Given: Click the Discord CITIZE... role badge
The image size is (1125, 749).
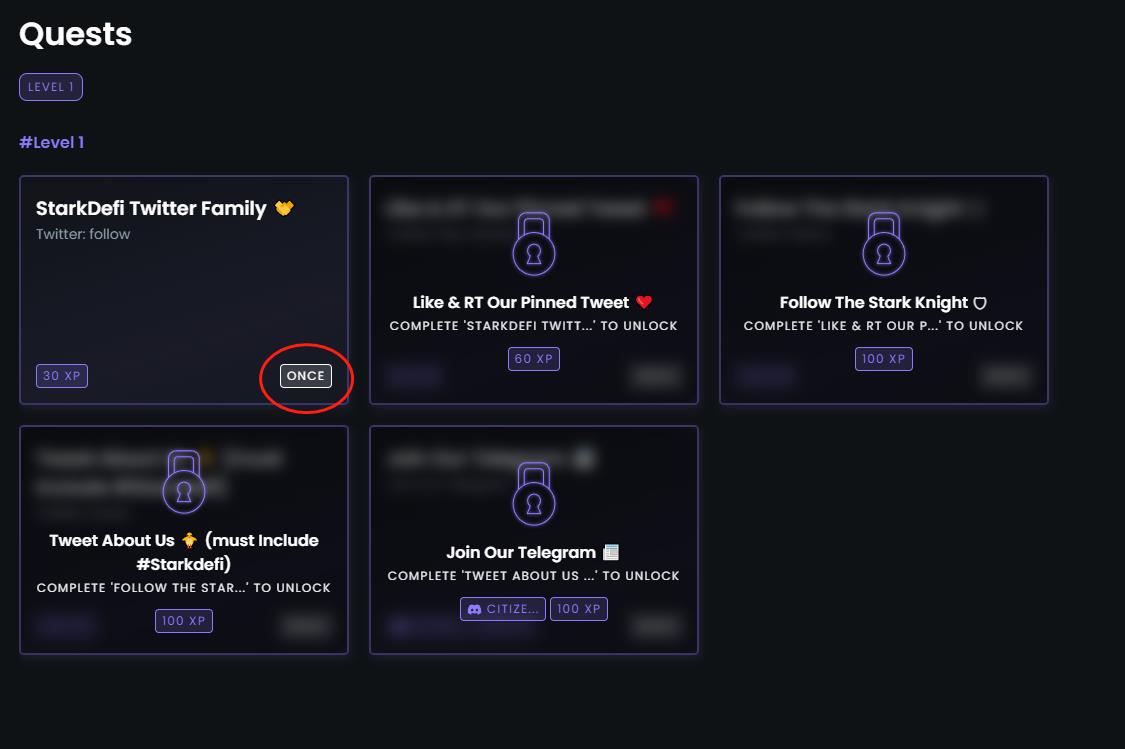Looking at the screenshot, I should pos(502,608).
